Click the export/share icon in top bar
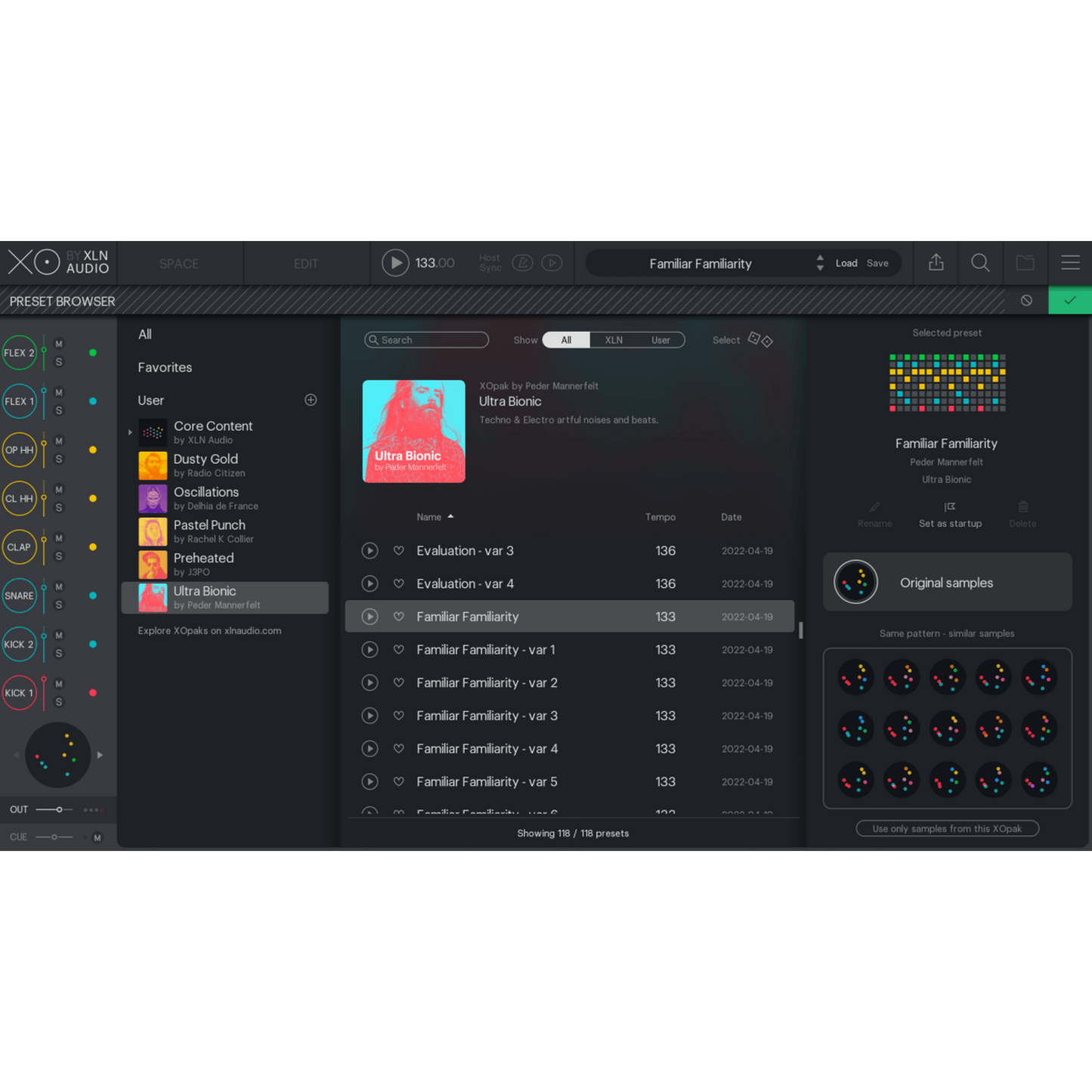Image resolution: width=1092 pixels, height=1092 pixels. click(x=936, y=263)
